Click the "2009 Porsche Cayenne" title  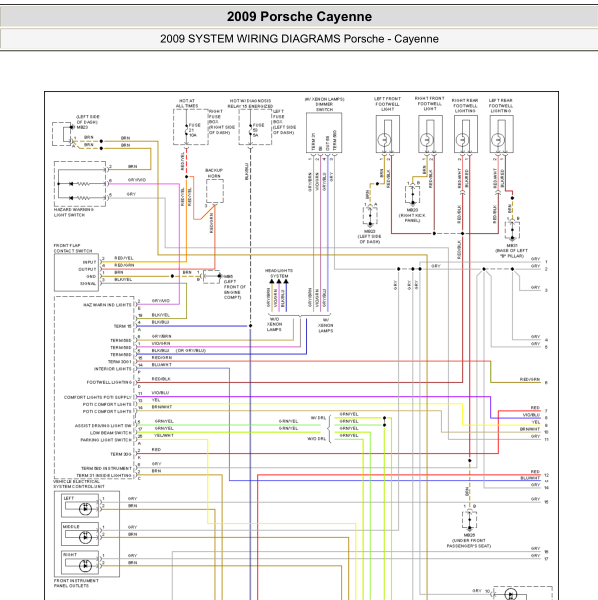pyautogui.click(x=299, y=16)
